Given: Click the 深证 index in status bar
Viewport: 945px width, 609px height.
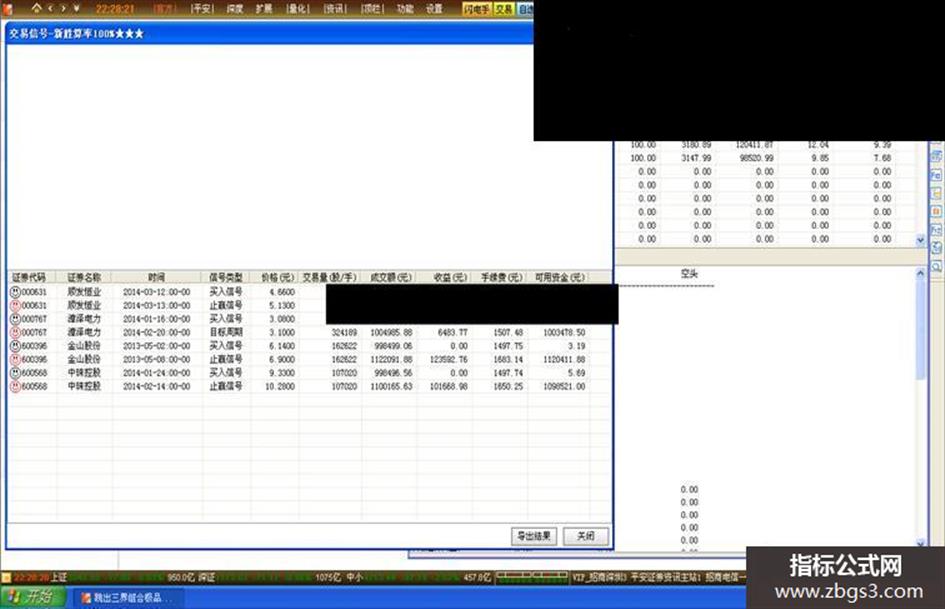Looking at the screenshot, I should (x=206, y=578).
